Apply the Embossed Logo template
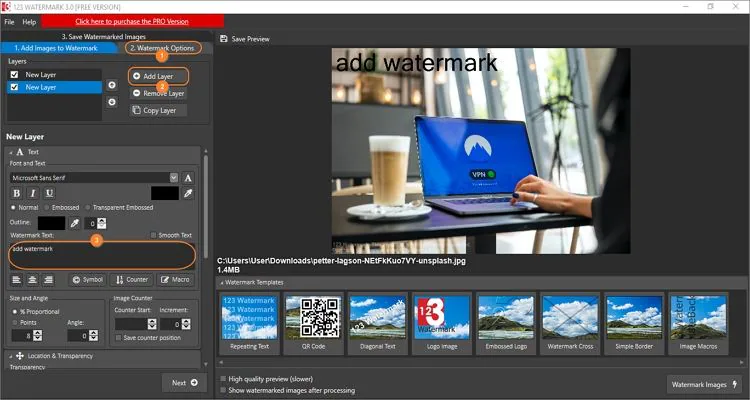Screen dimensions: 750x400 pyautogui.click(x=506, y=323)
